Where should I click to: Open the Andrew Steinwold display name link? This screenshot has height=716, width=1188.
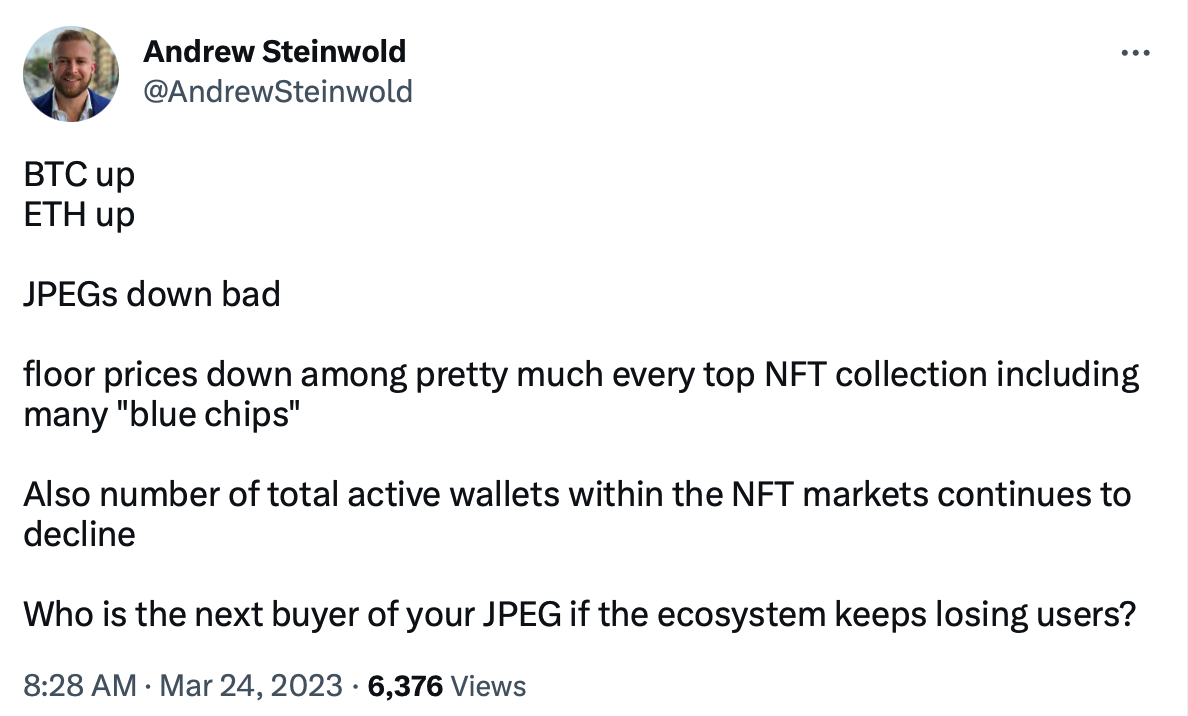274,51
